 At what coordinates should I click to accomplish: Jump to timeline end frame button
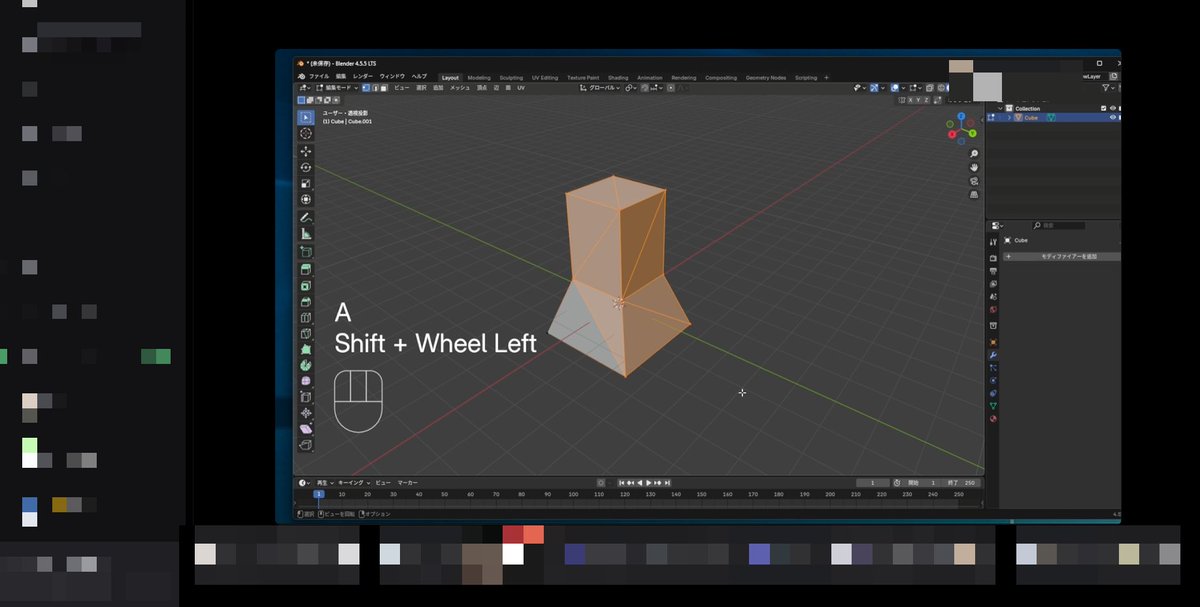[668, 482]
